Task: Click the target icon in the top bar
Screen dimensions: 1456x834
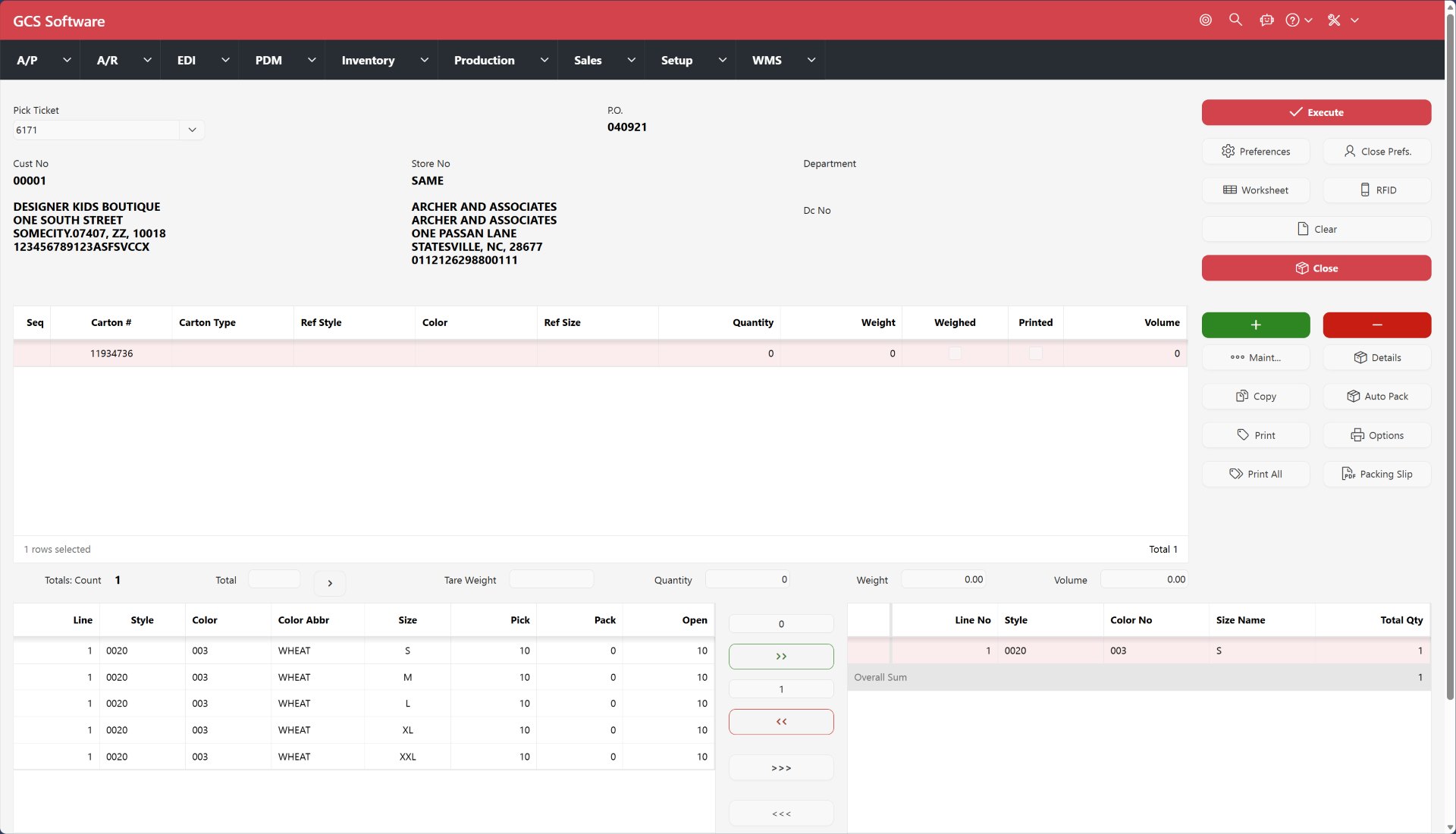Action: click(x=1206, y=20)
